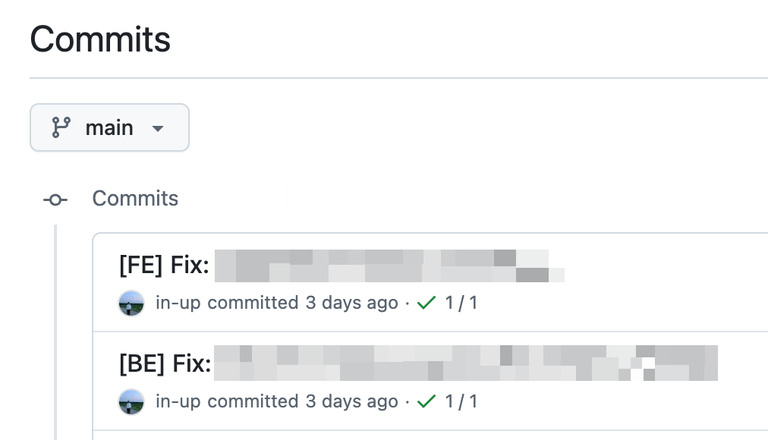
Task: Visit the in-up author link on the [FE] commit
Action: pos(178,303)
